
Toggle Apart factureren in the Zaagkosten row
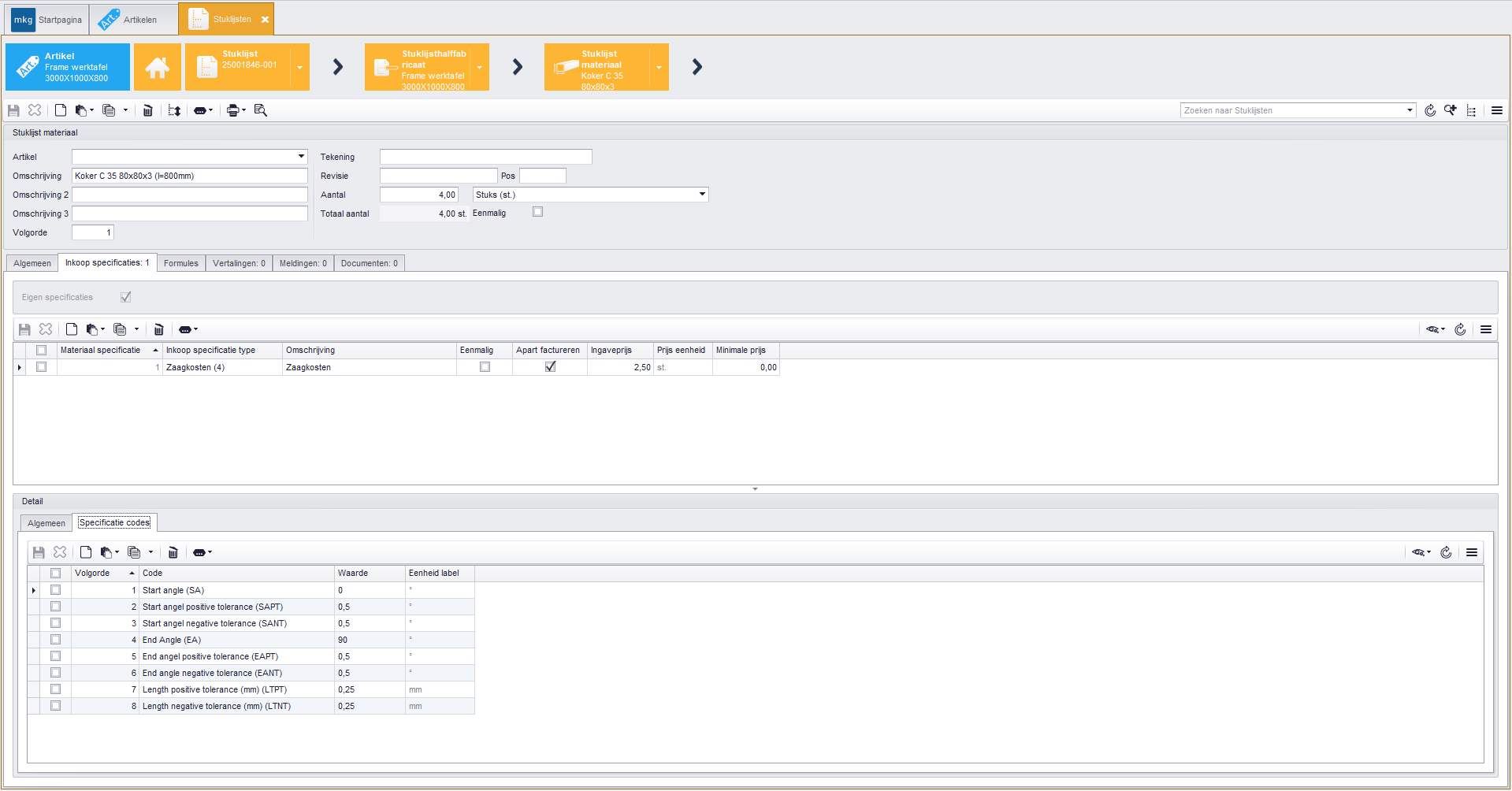(550, 367)
